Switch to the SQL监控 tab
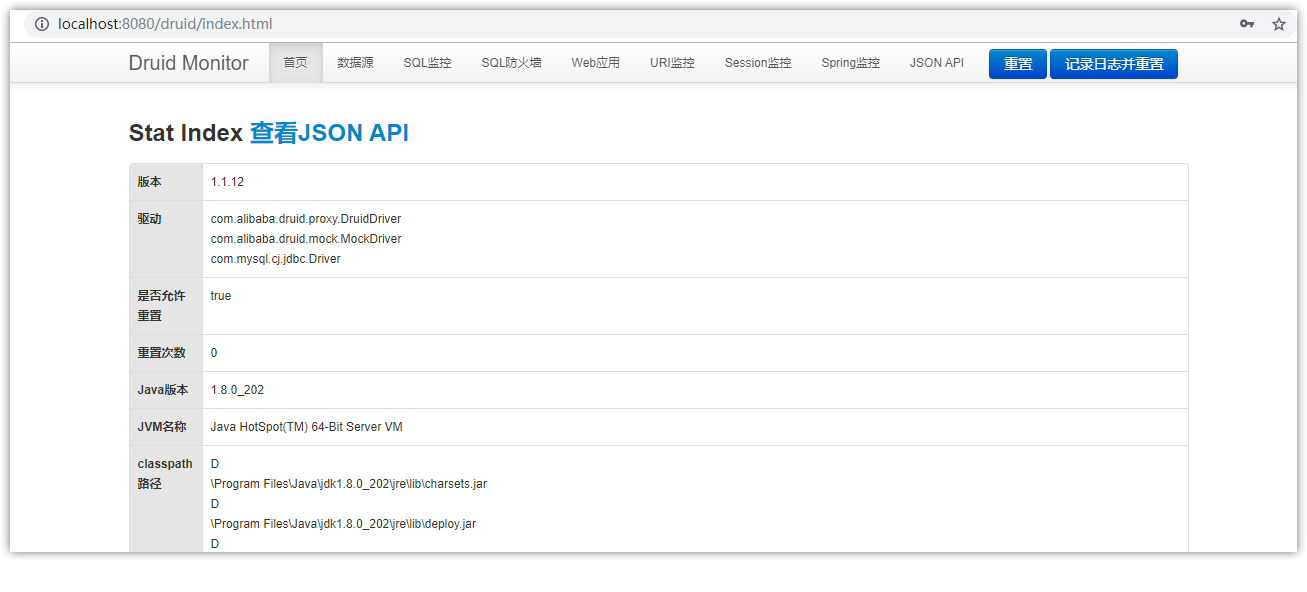Image resolution: width=1307 pixels, height=592 pixels. click(427, 63)
